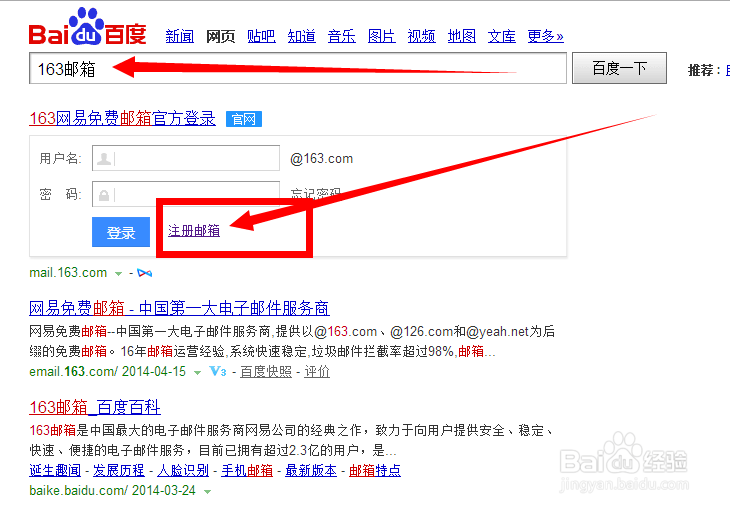The width and height of the screenshot is (730, 510).
Task: Open the 地图 maps tab
Action: click(461, 36)
